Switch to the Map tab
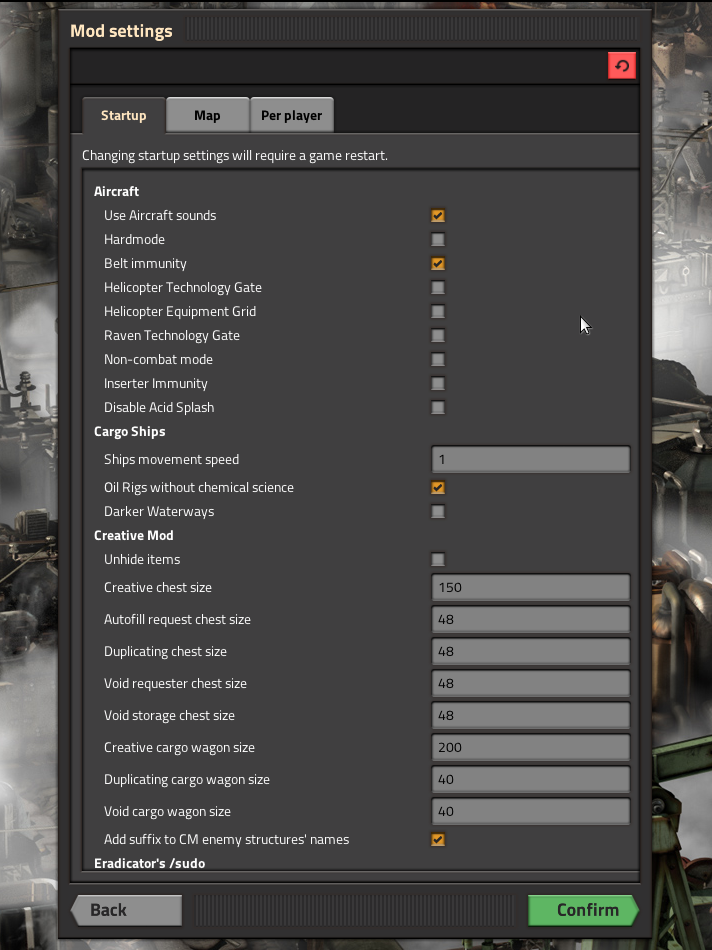Screen dimensions: 712x950 (207, 115)
